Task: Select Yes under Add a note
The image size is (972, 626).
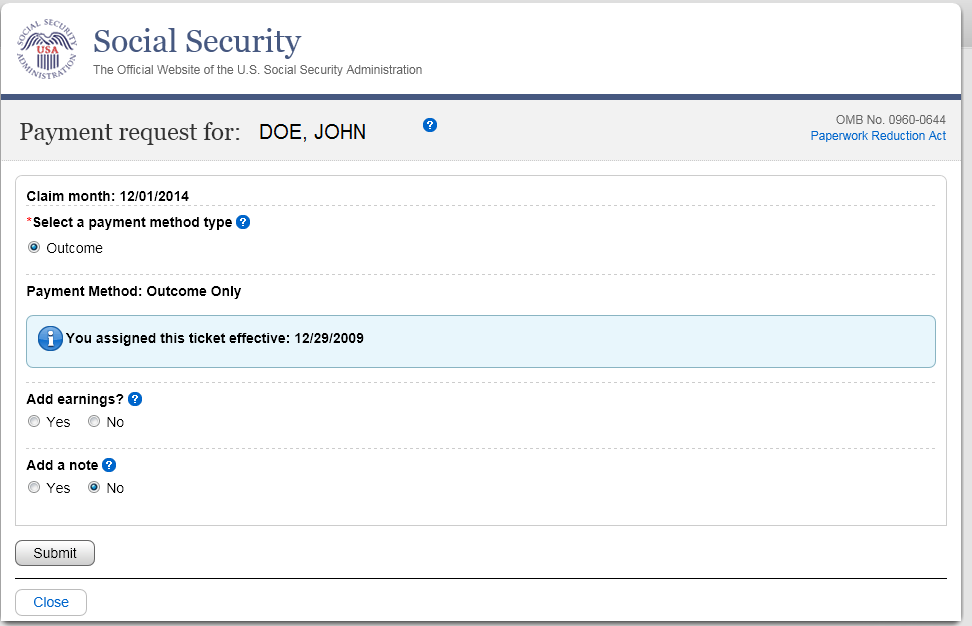Action: (34, 488)
